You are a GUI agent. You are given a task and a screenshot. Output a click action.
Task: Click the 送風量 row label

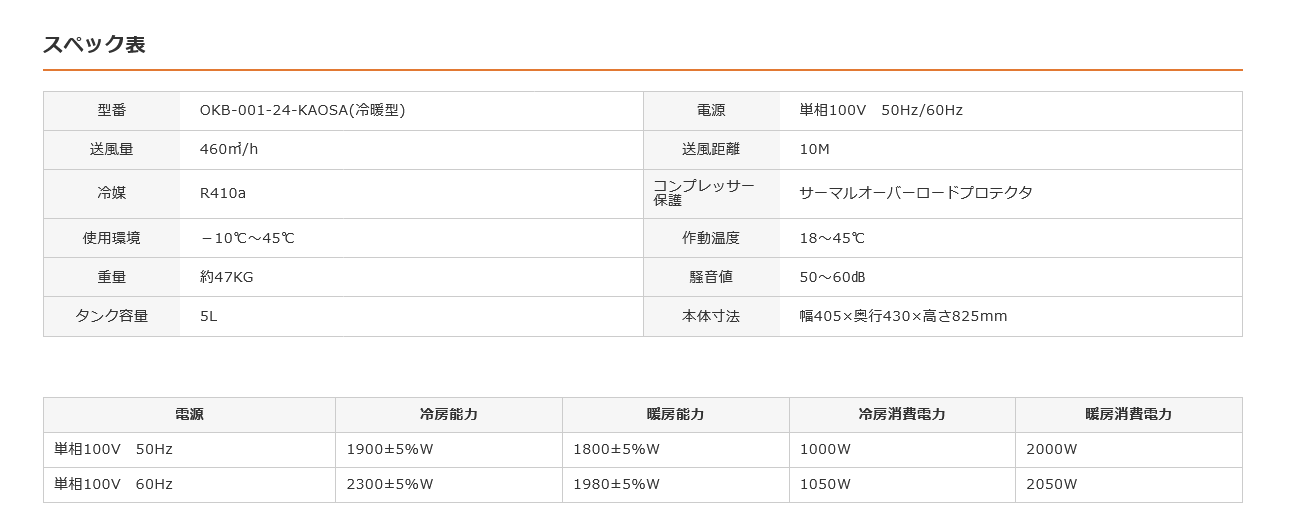tap(112, 149)
